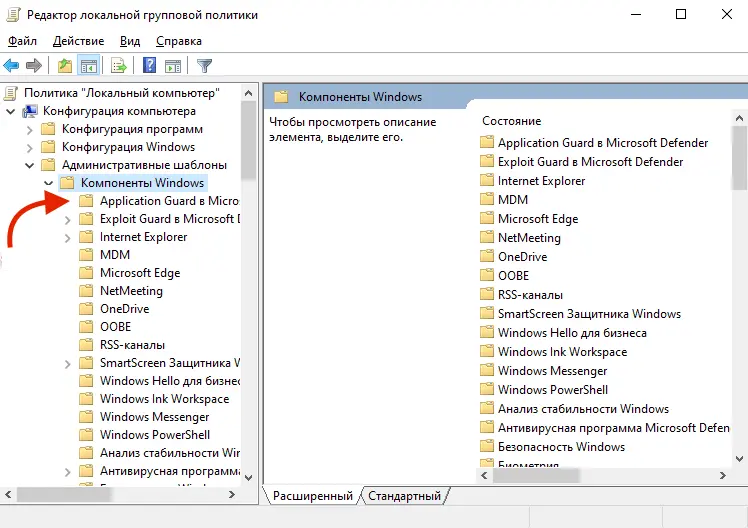Click the Back arrow in toolbar
This screenshot has height=528, width=748.
[x=12, y=66]
